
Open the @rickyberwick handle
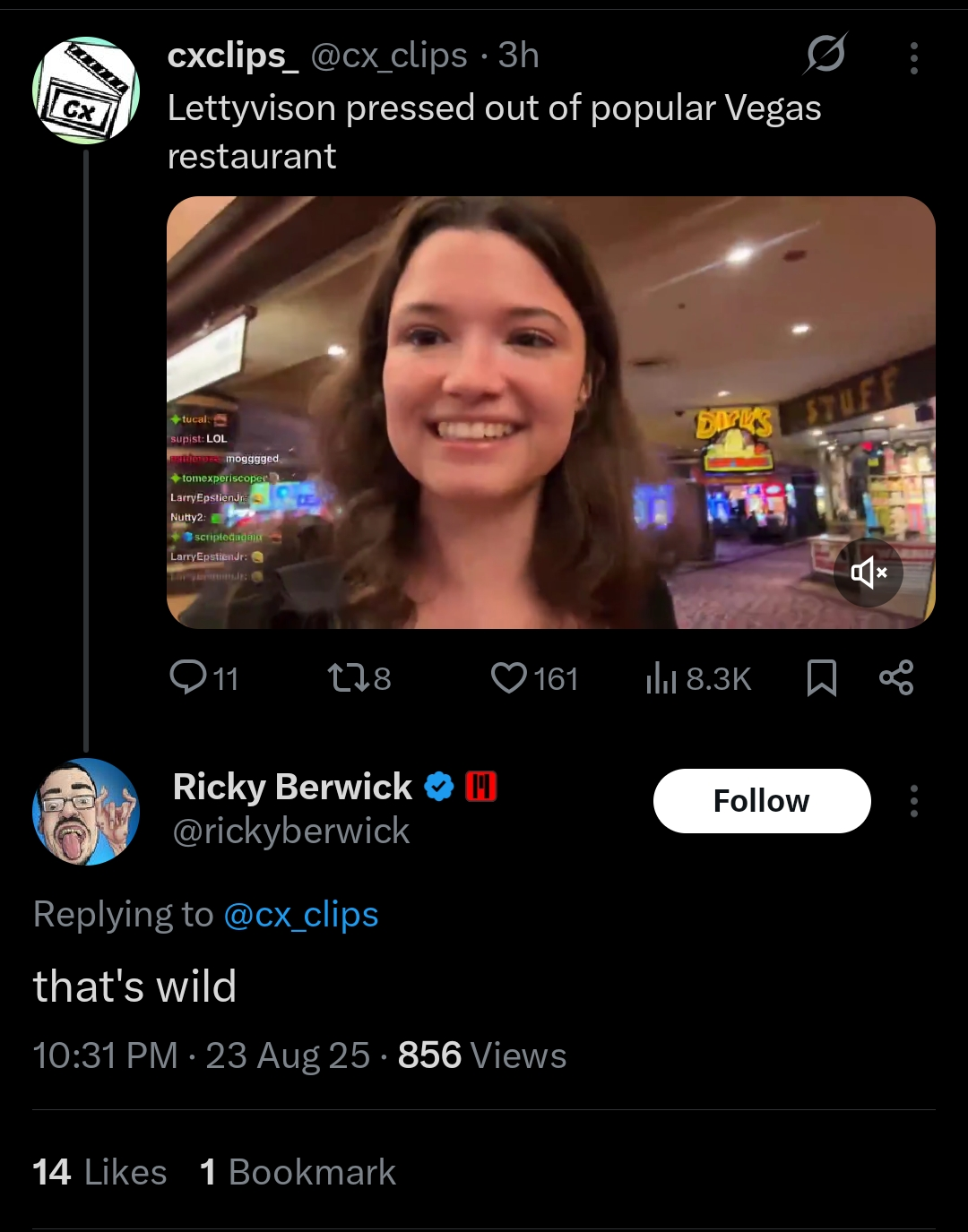point(290,831)
